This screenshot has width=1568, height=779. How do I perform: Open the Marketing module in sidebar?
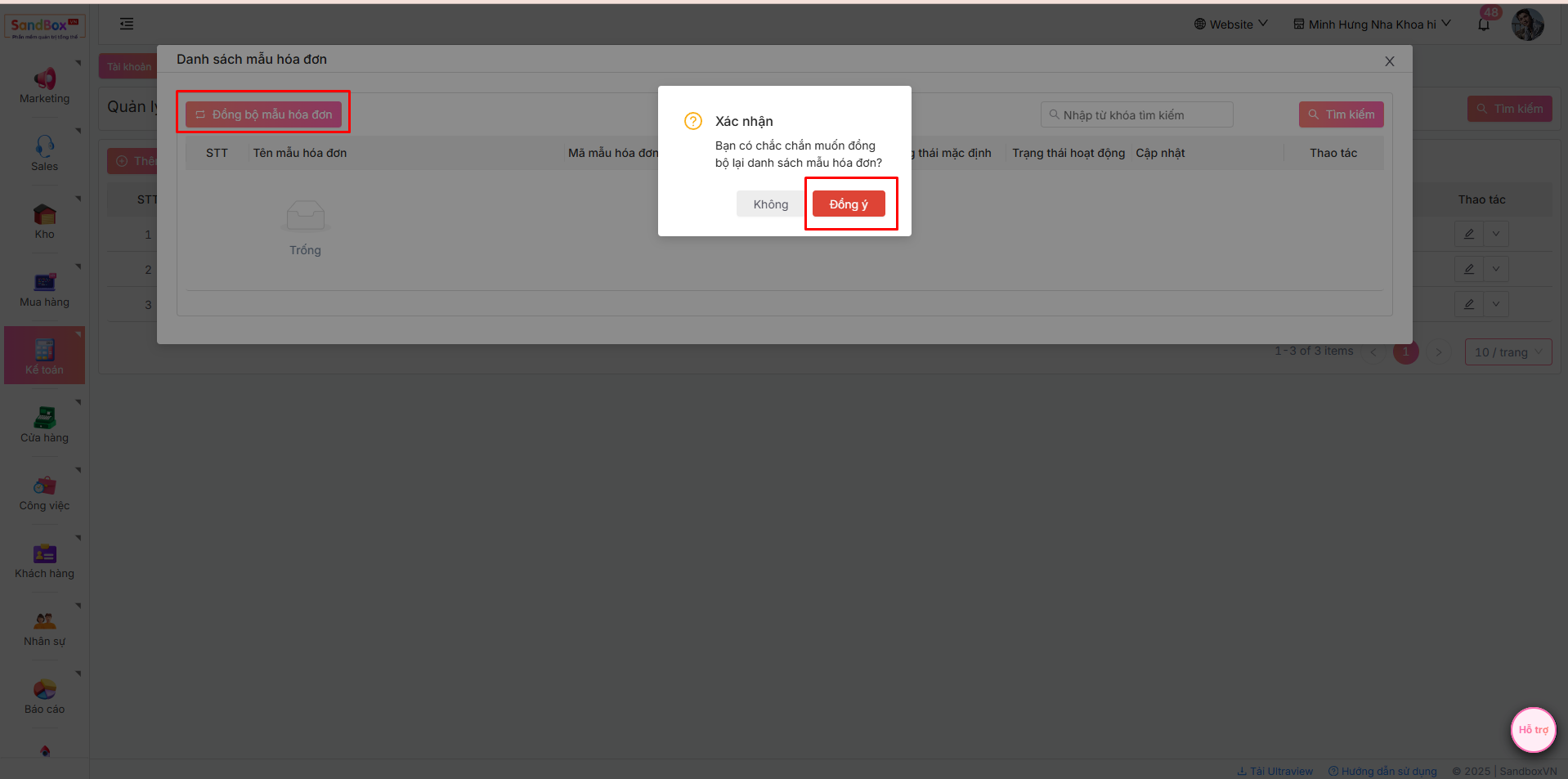pyautogui.click(x=44, y=86)
